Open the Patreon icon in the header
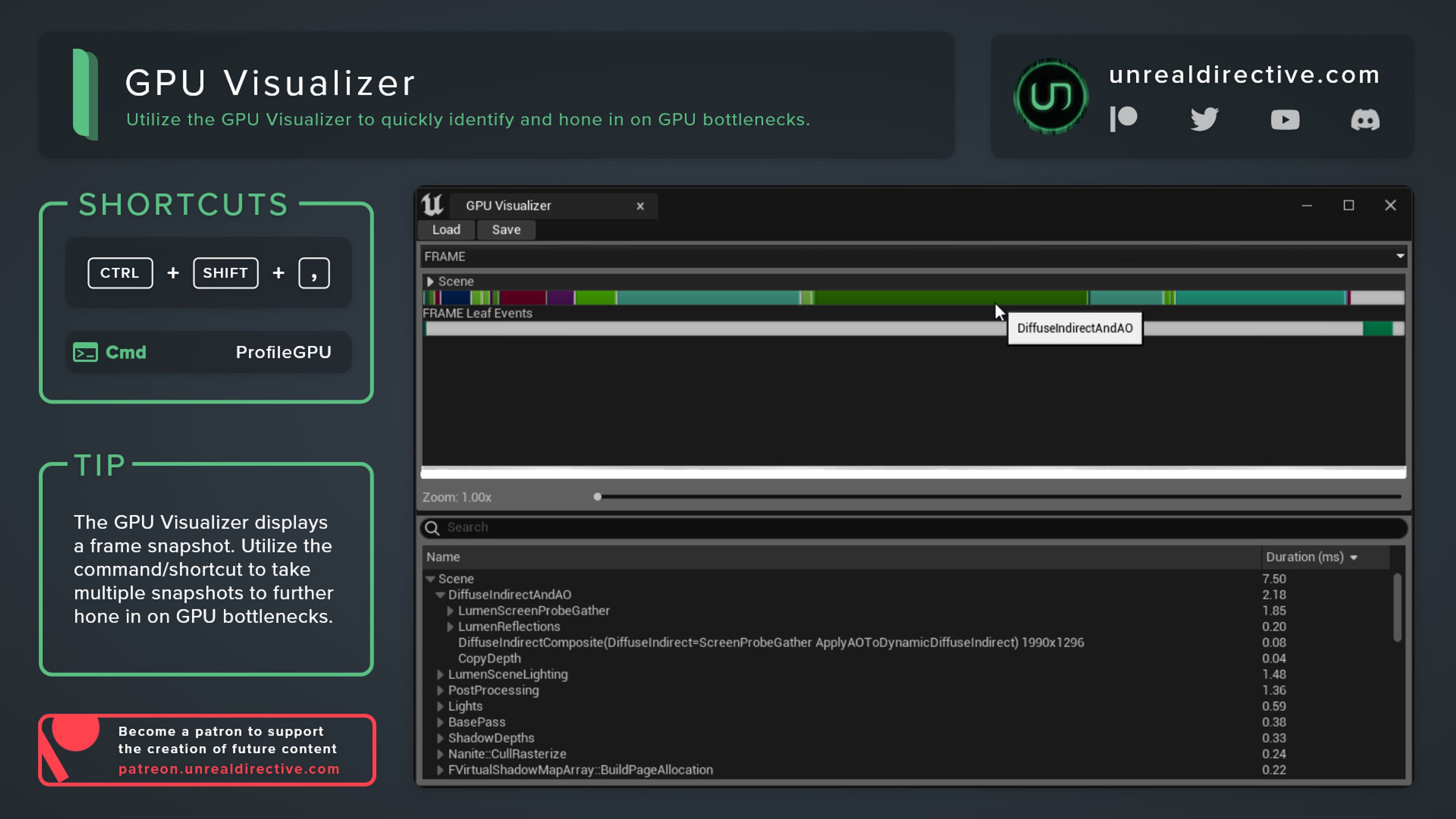 pyautogui.click(x=1125, y=119)
